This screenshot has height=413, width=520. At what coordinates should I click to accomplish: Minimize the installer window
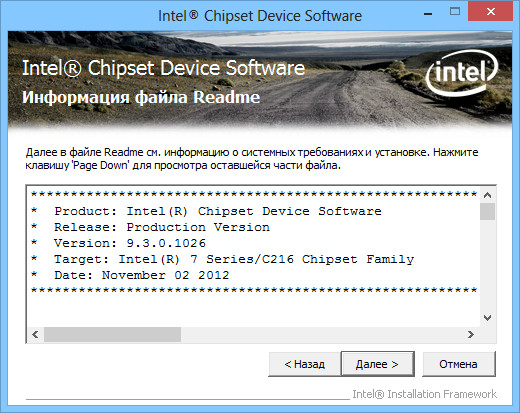[428, 13]
